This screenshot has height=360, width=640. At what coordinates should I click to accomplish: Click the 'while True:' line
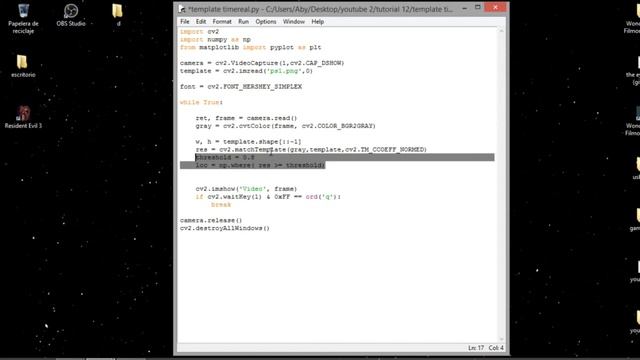(201, 102)
